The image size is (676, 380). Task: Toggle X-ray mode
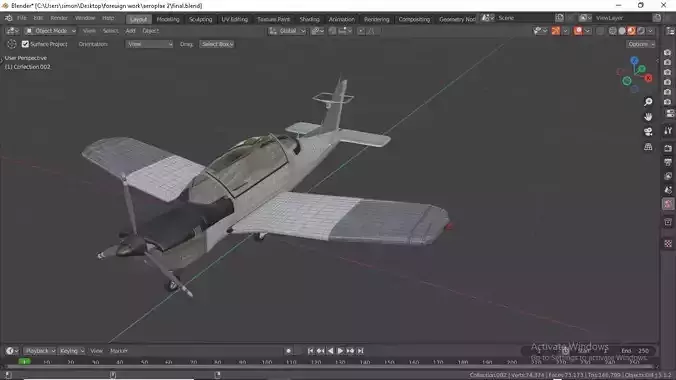click(600, 31)
